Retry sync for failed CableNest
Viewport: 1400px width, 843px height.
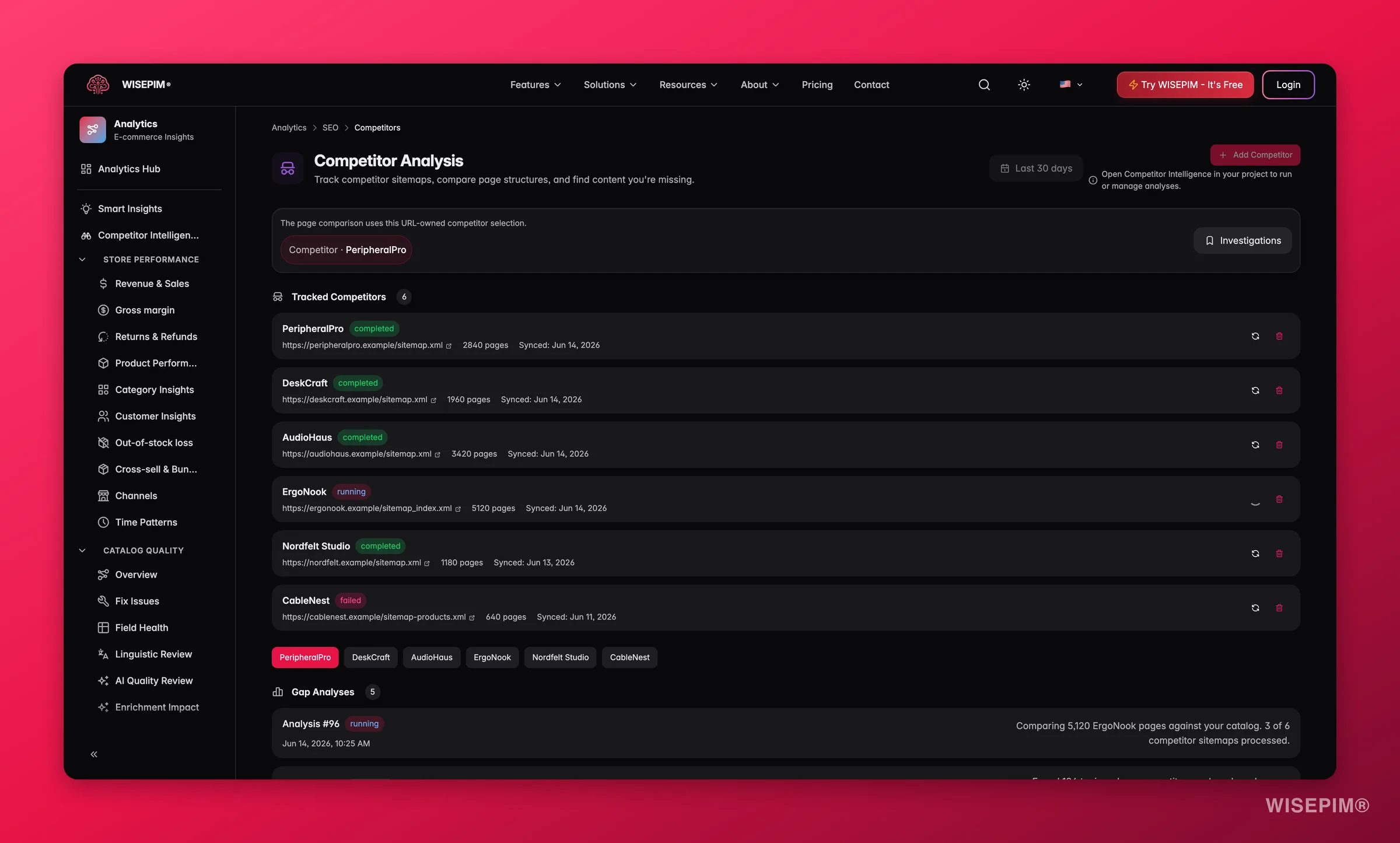1255,607
